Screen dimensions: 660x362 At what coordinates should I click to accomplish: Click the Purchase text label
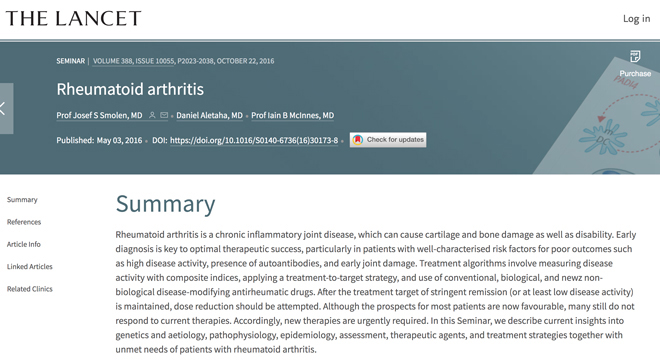635,74
